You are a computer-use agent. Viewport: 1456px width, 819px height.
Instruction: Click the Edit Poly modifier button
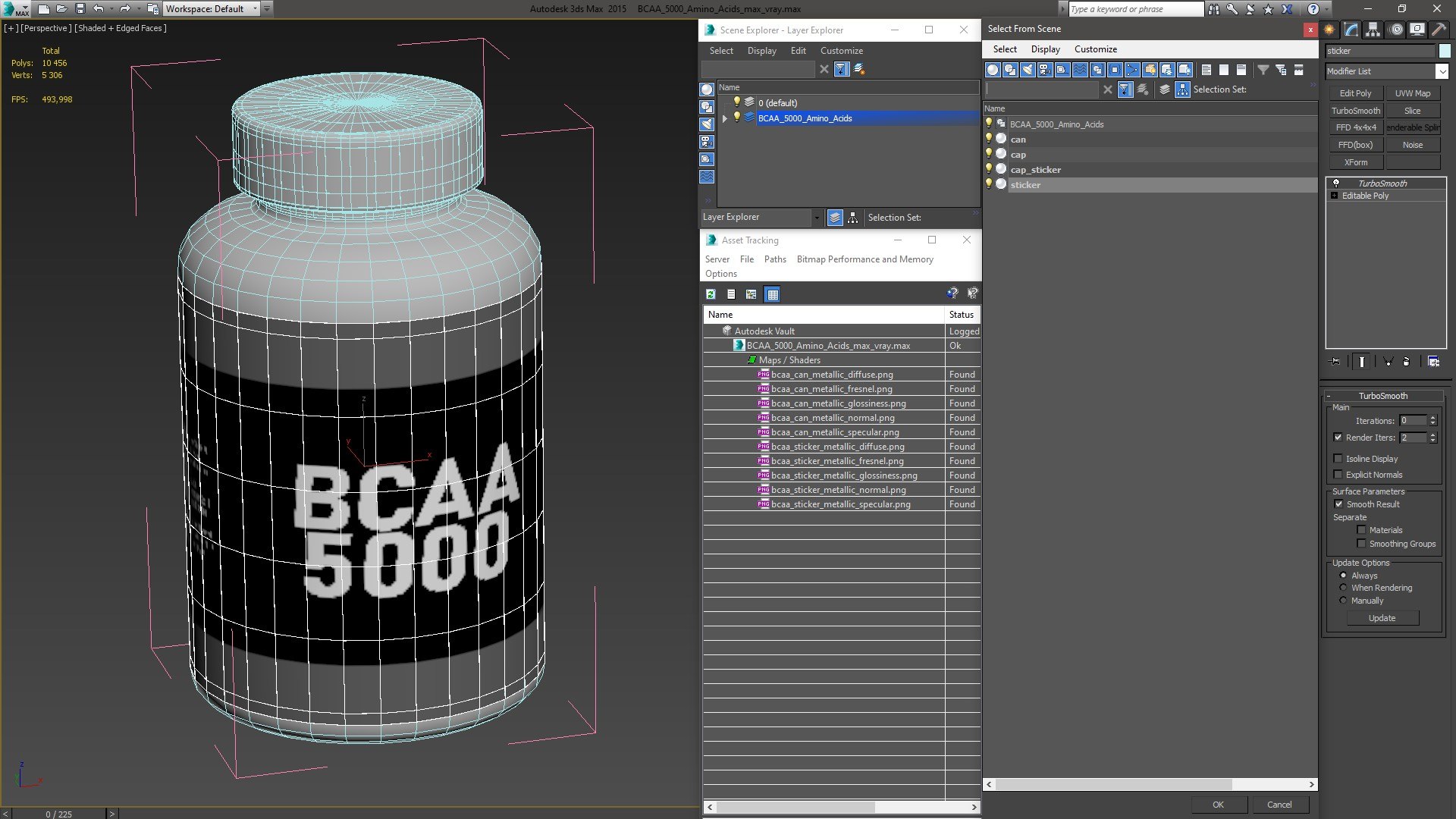pos(1355,93)
